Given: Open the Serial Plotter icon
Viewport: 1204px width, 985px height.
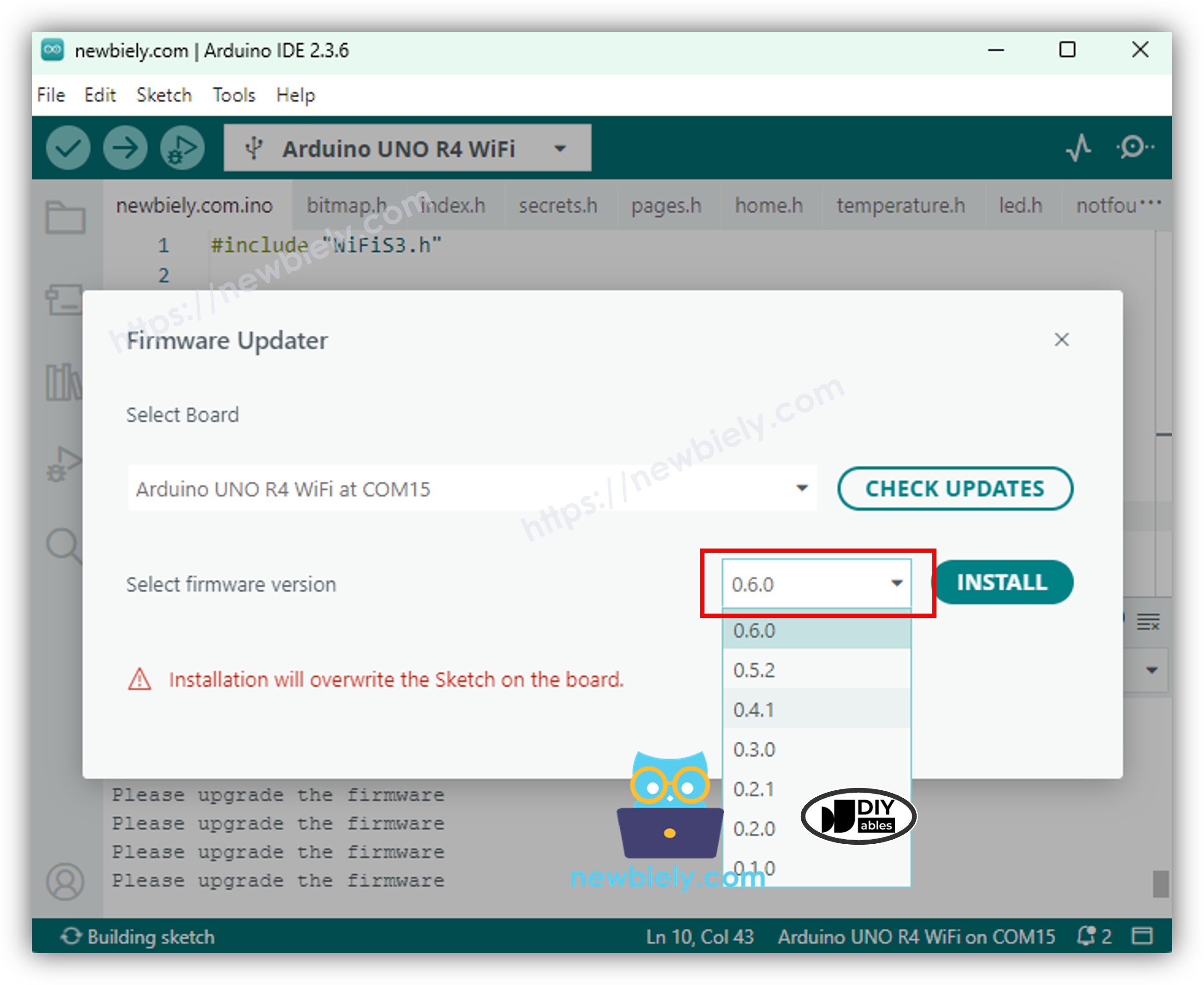Looking at the screenshot, I should click(1079, 148).
